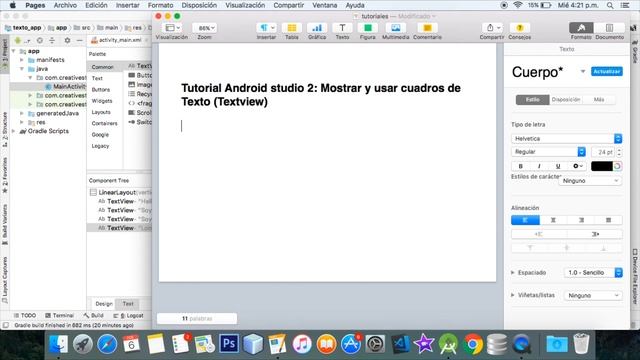Open the Formato menu in menu bar

(160, 5)
